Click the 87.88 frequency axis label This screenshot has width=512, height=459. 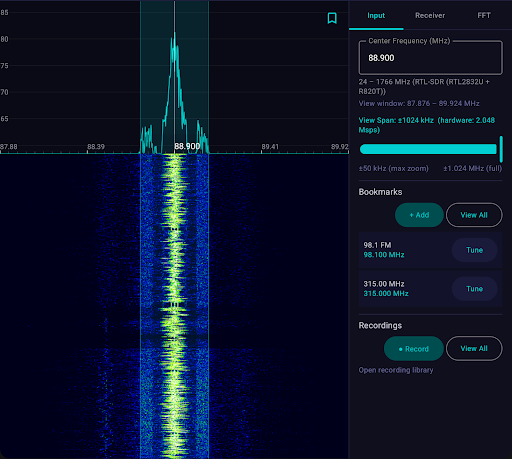pos(9,147)
